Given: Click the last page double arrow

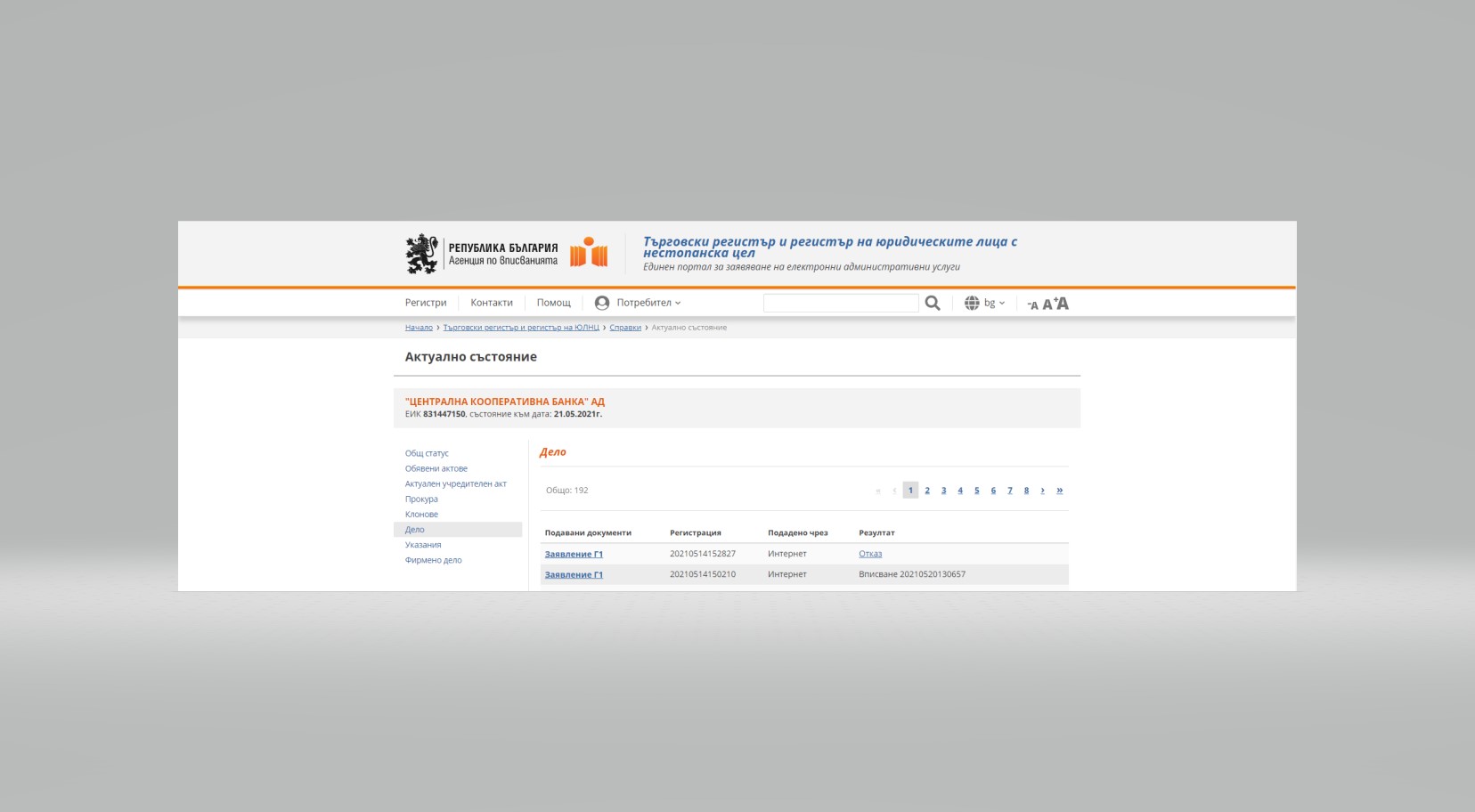Looking at the screenshot, I should point(1059,491).
